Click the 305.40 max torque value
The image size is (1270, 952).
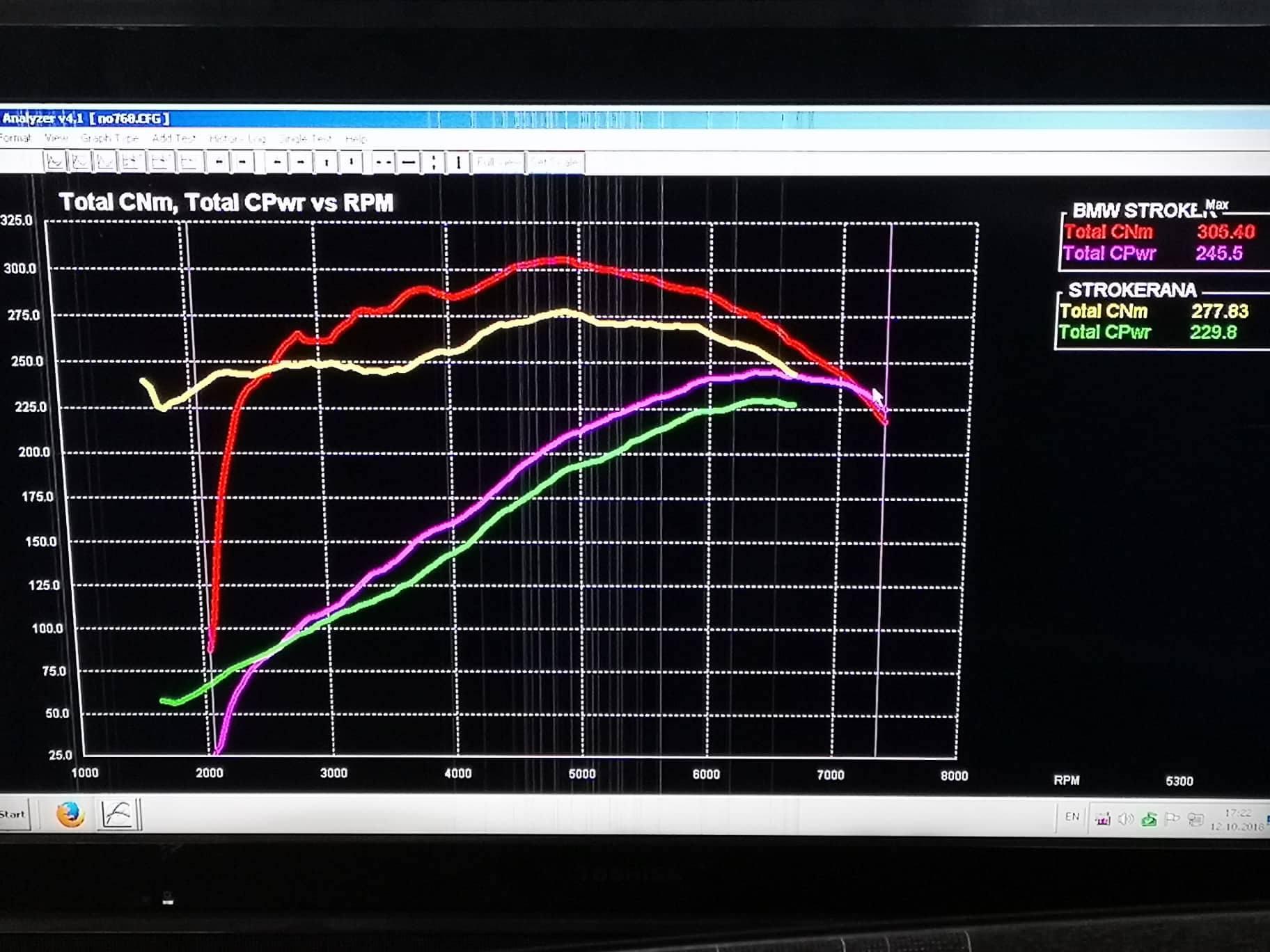[1225, 232]
